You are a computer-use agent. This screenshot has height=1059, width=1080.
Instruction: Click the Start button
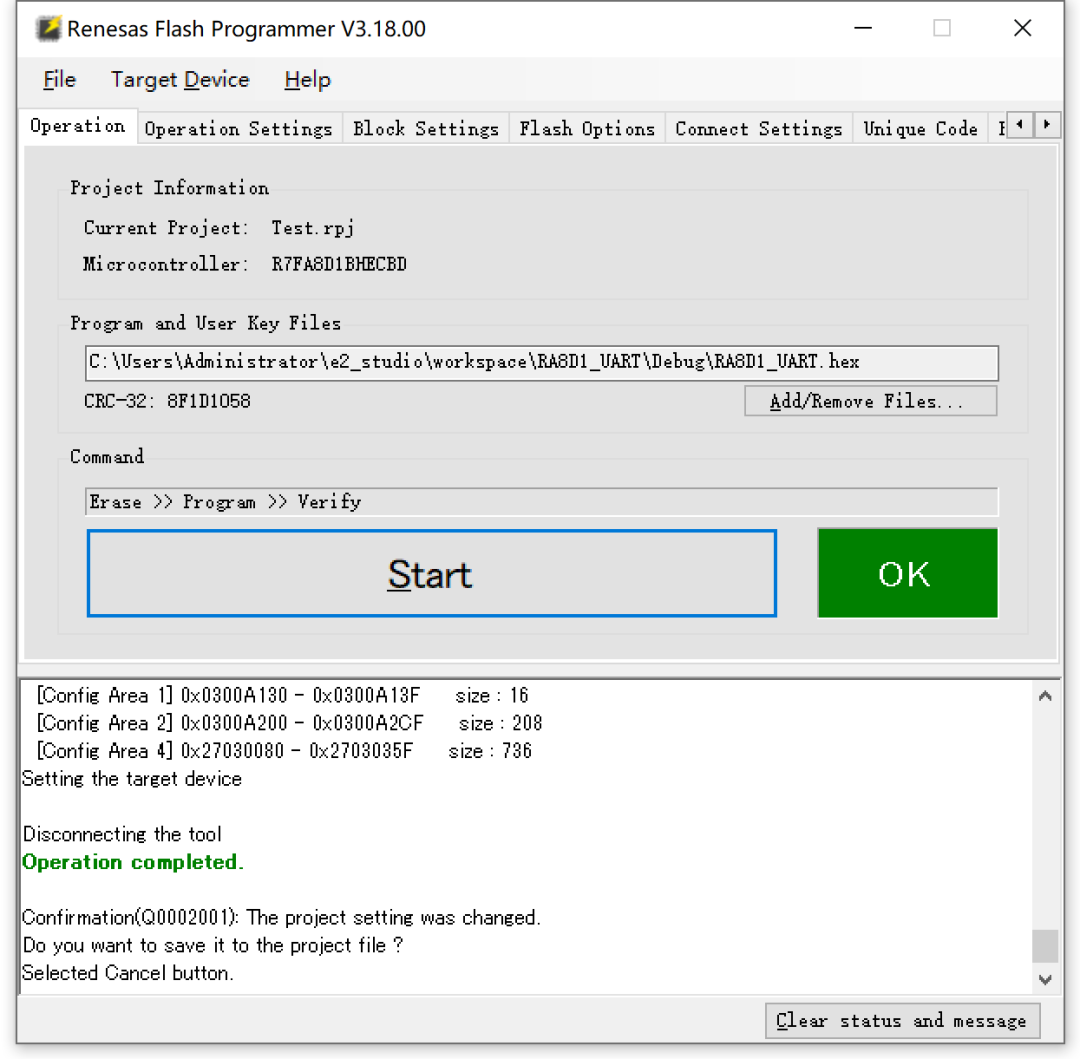click(432, 574)
